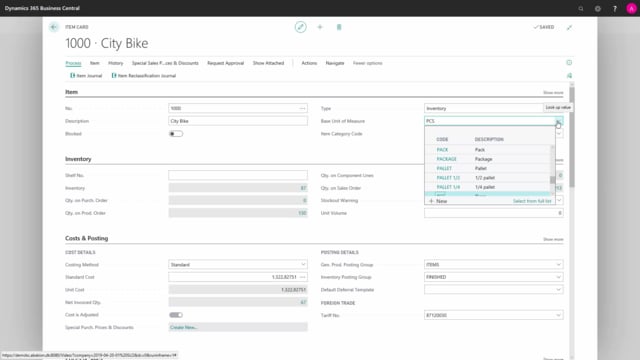The height and width of the screenshot is (360, 640).
Task: Click New in the unit lookup list
Action: 438,201
